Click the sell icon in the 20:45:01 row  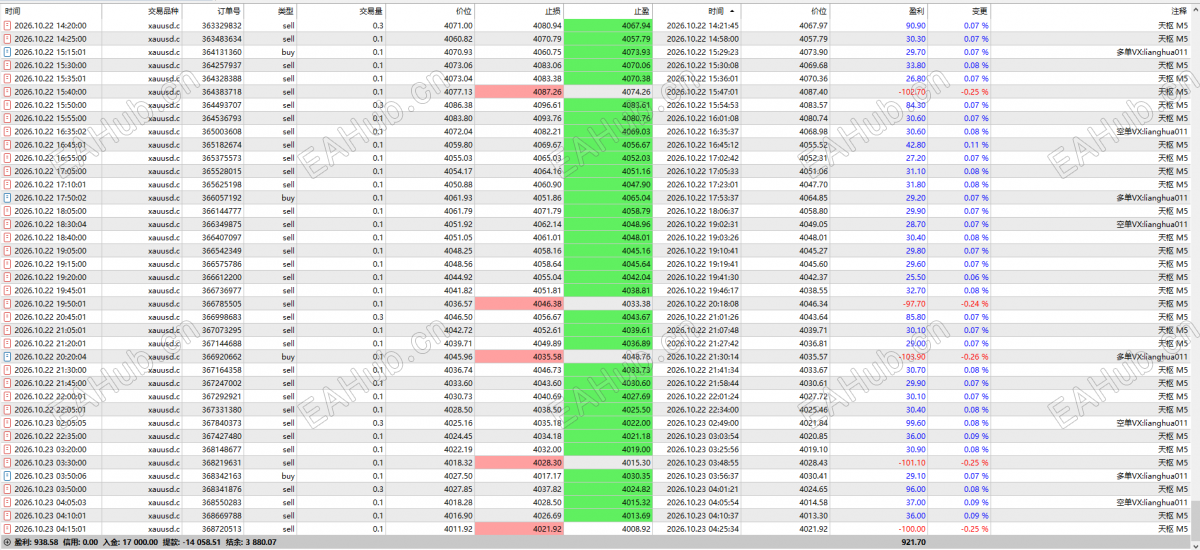[x=8, y=316]
